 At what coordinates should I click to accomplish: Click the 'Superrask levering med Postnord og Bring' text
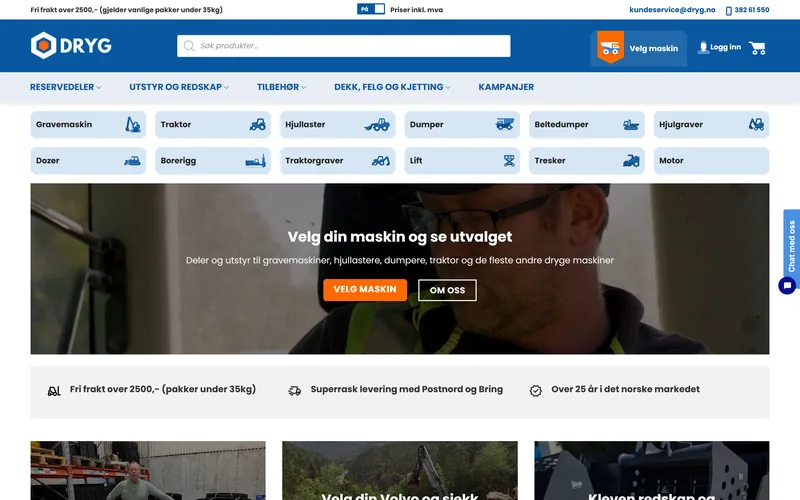407,389
